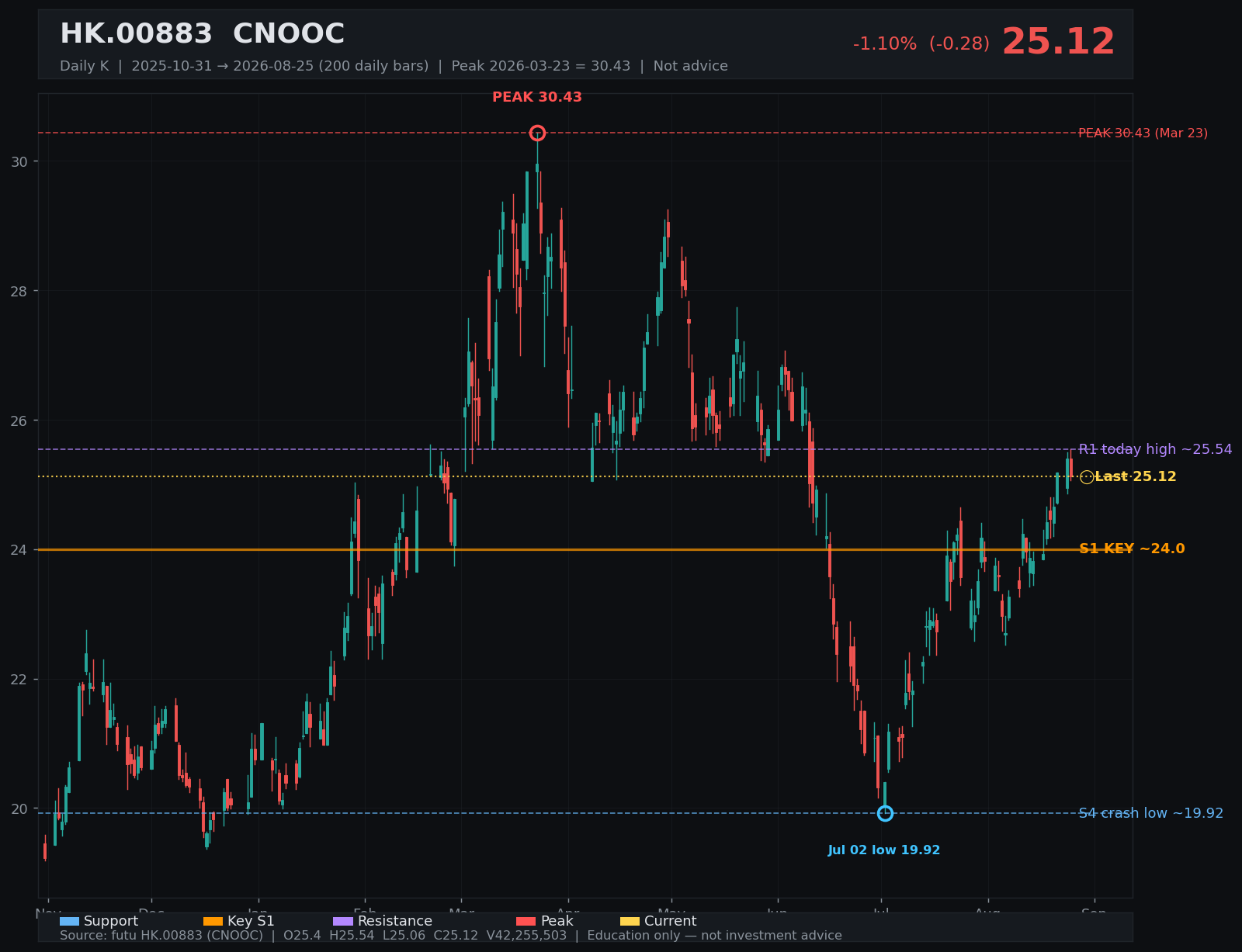Click the 24 tick on the price axis
This screenshot has height=952, width=1242.
point(19,549)
